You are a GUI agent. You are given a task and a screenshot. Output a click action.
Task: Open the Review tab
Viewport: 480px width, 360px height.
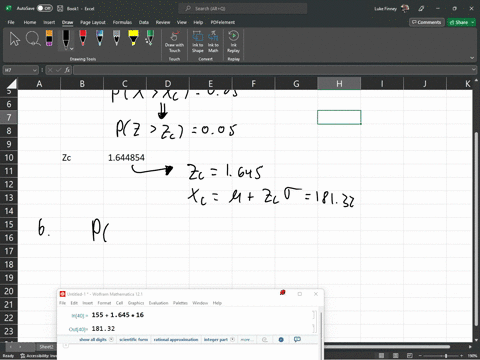[x=163, y=22]
